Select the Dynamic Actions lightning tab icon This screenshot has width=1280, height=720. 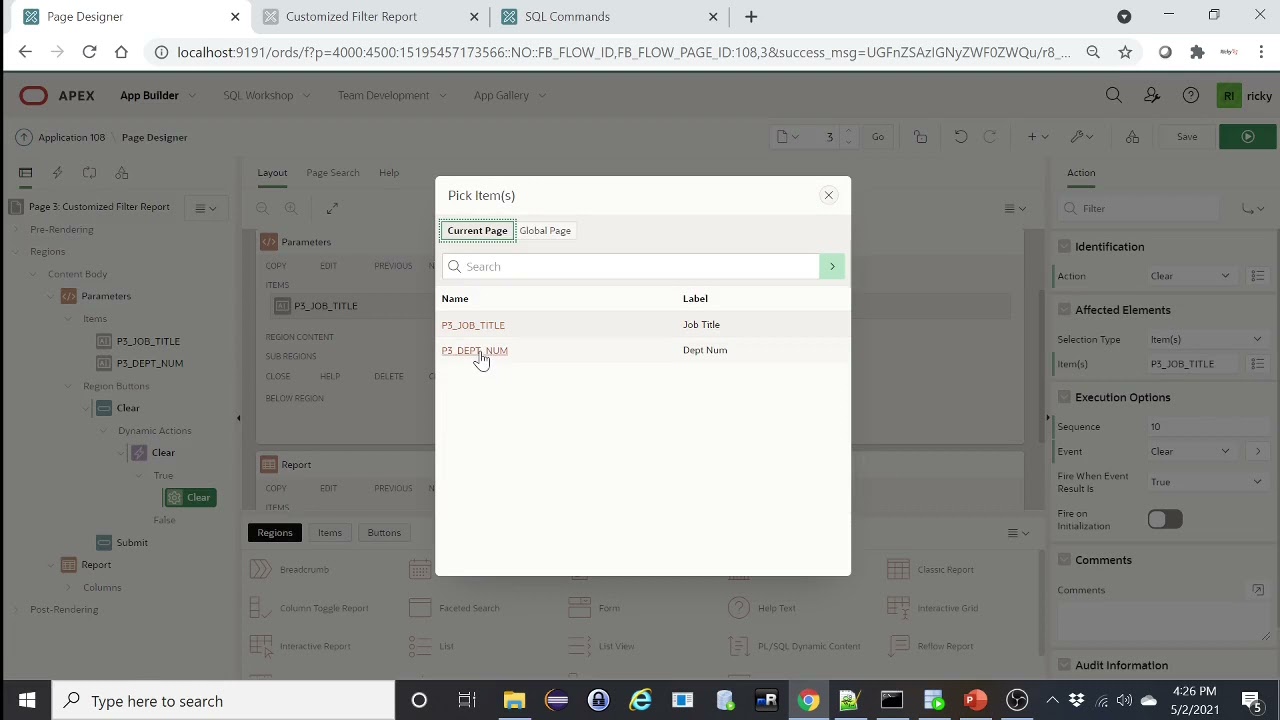(x=57, y=173)
